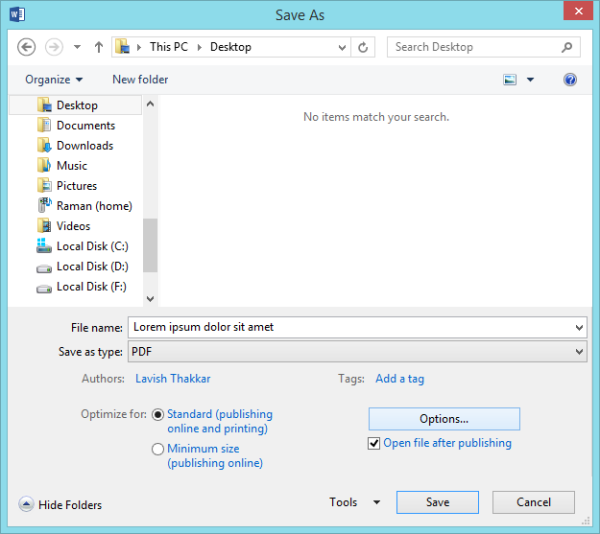Screen dimensions: 600x534
Task: Click the Hide Folders arrow icon
Action: click(26, 505)
